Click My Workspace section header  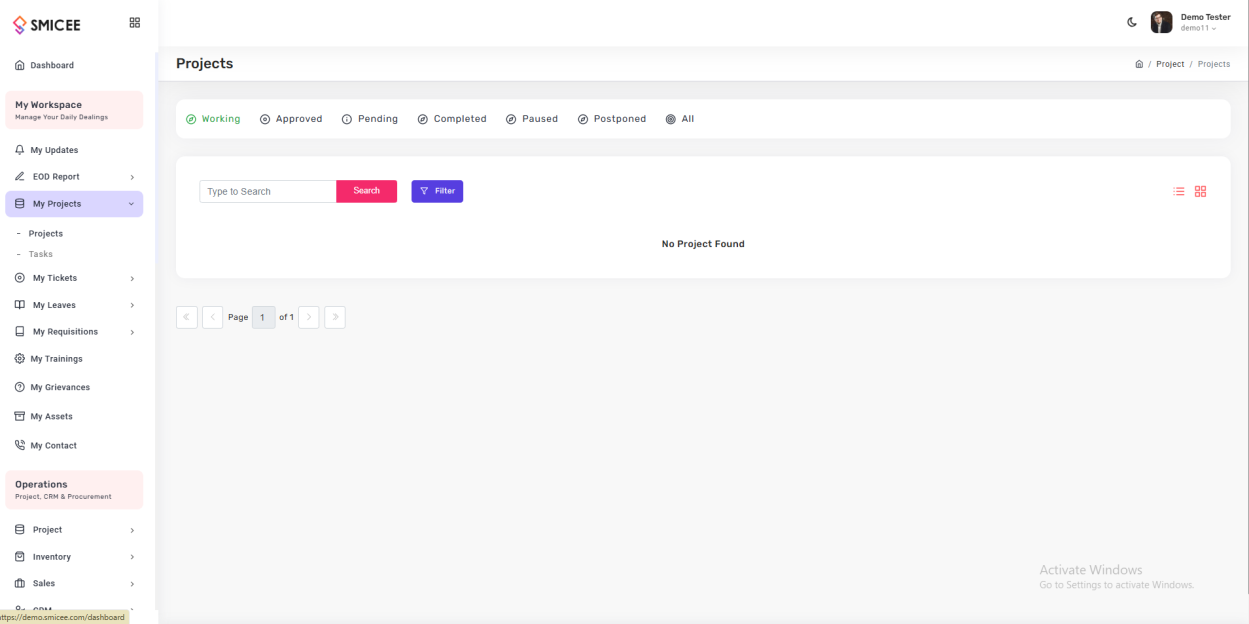point(74,110)
